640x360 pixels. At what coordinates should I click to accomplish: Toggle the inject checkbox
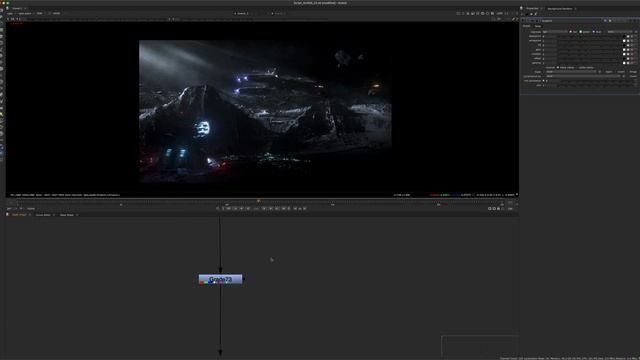(x=604, y=72)
